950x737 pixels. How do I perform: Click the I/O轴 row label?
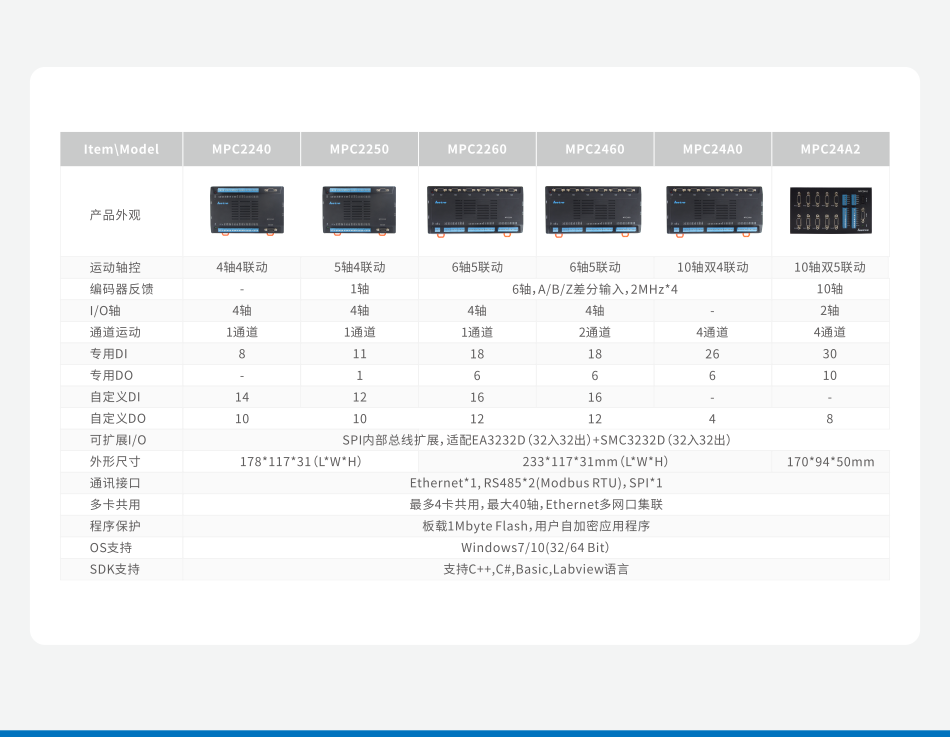pos(105,311)
